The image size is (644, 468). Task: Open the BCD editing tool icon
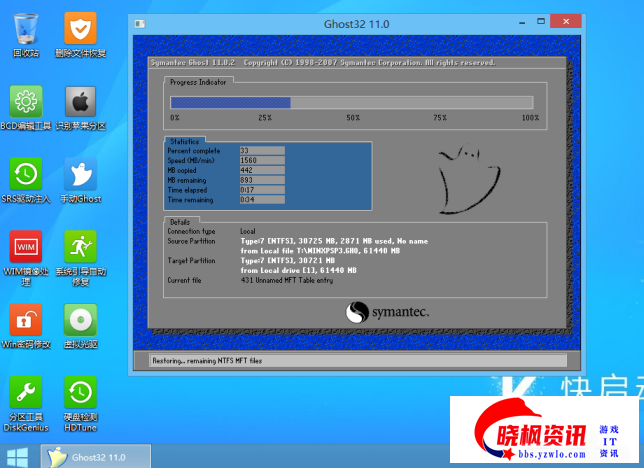pyautogui.click(x=26, y=102)
